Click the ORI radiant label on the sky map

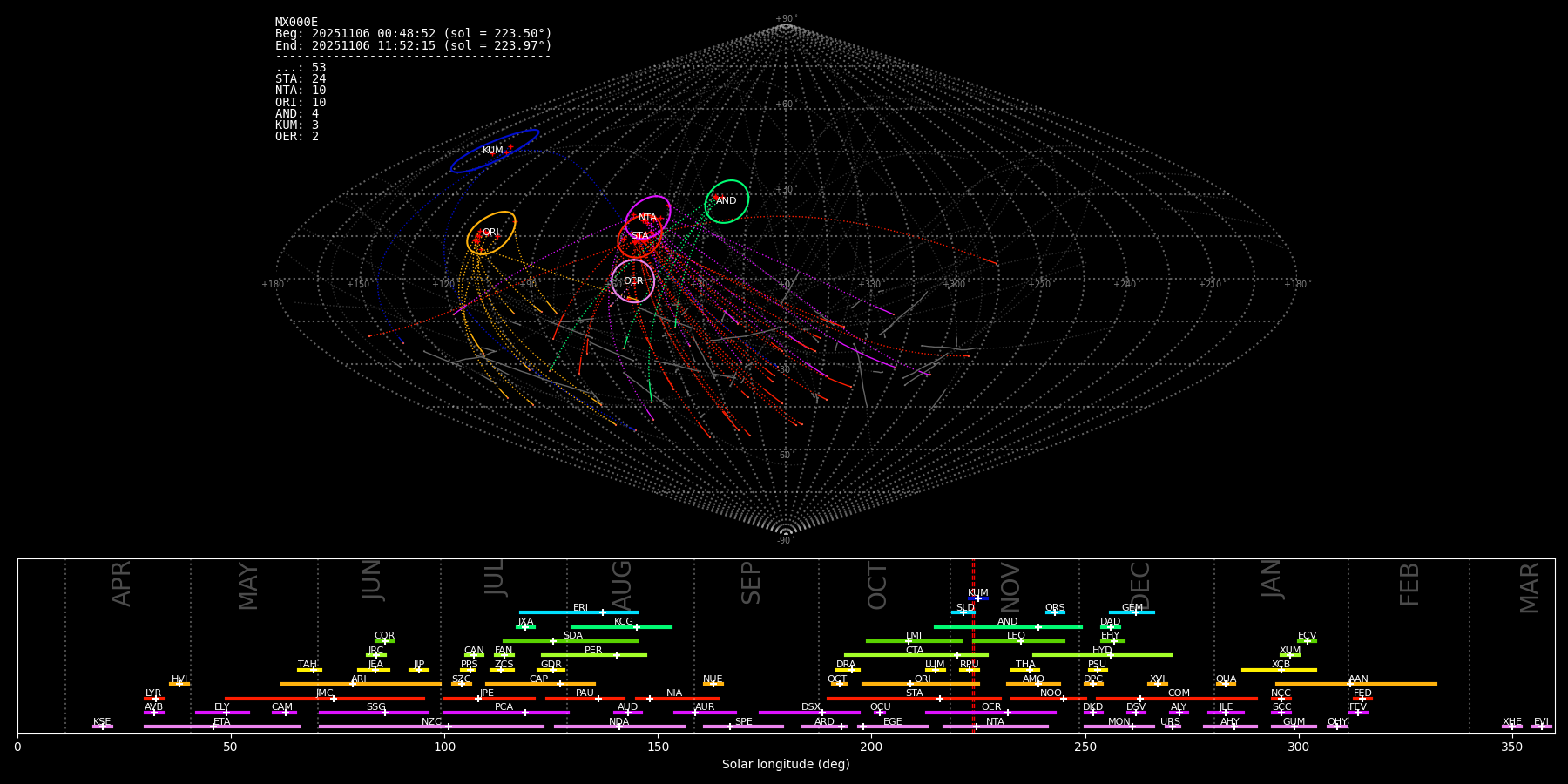pos(490,233)
